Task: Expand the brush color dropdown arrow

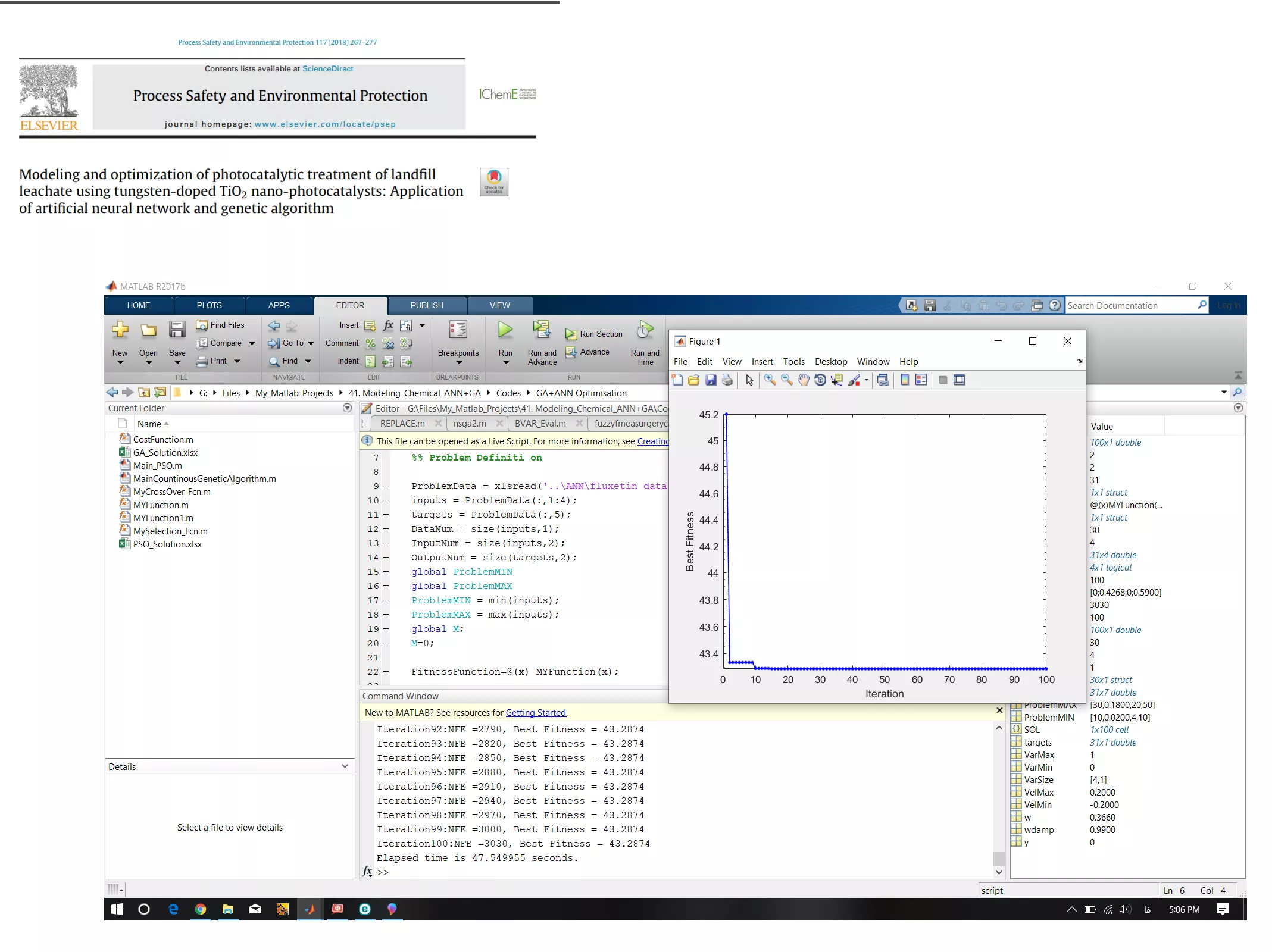Action: coord(867,380)
